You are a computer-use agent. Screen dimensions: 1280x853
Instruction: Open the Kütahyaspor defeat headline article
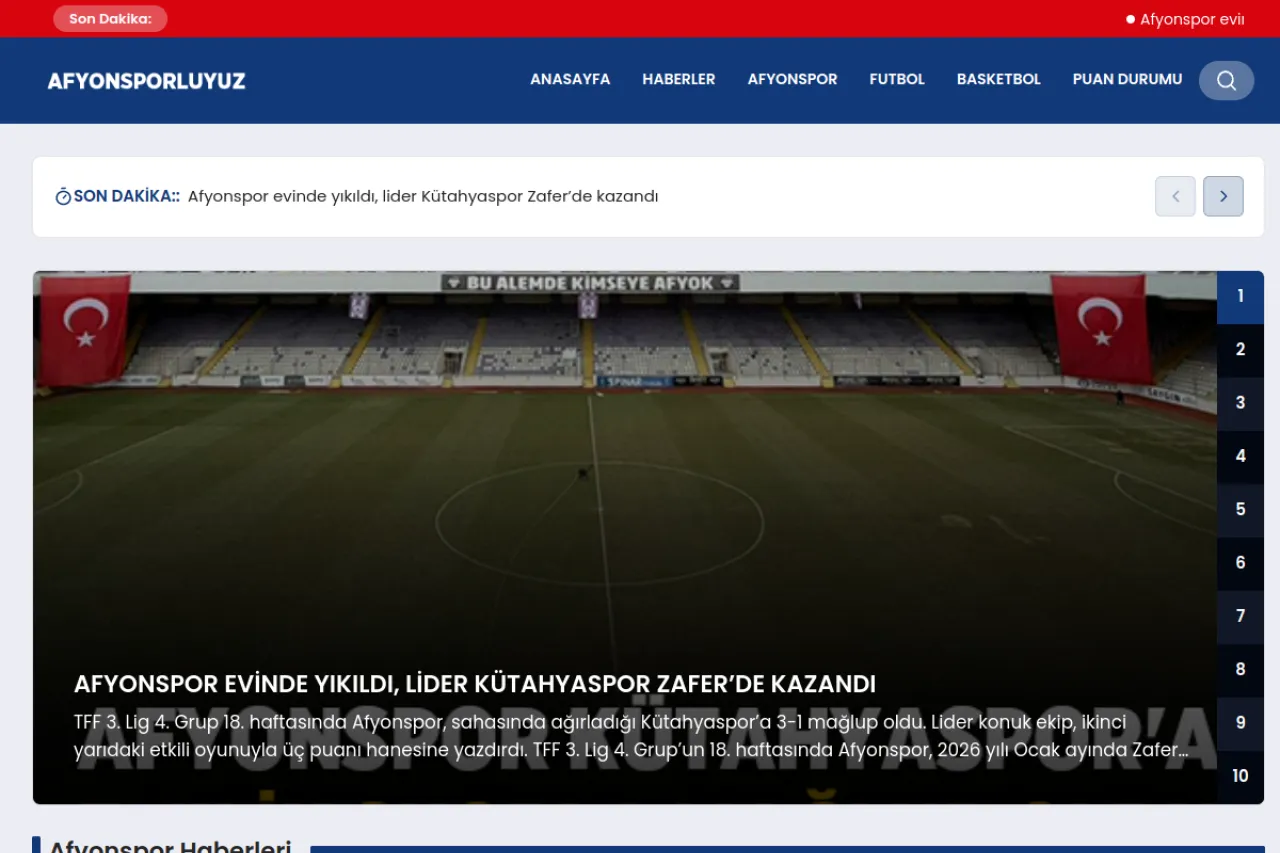(473, 684)
